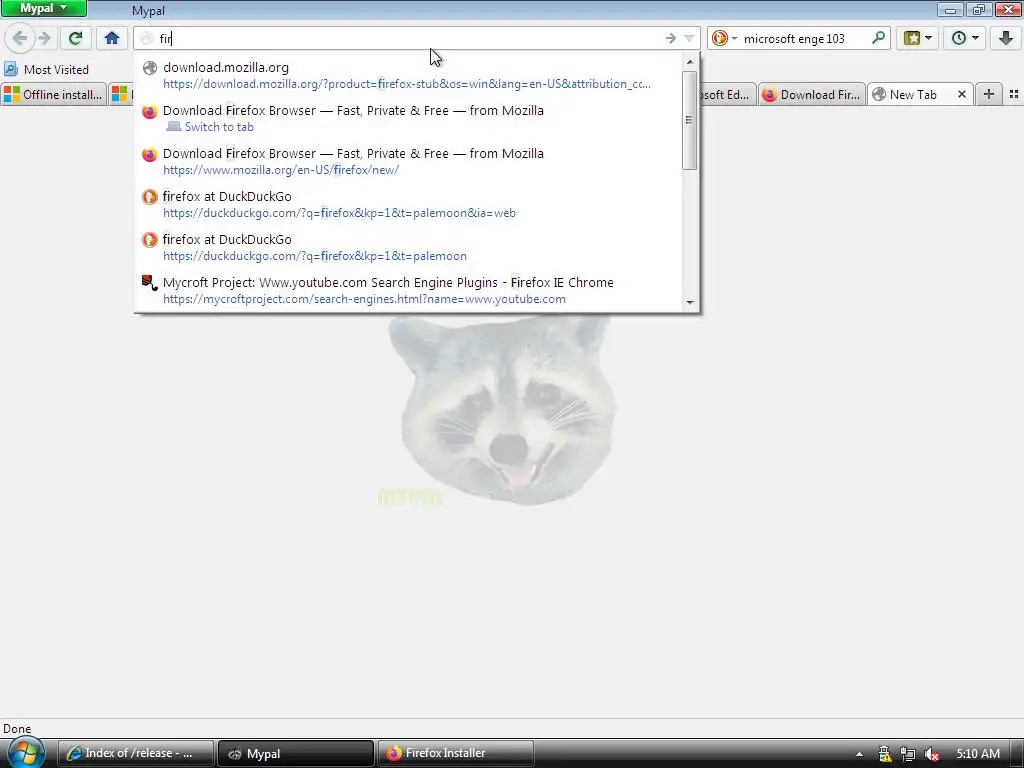Click the globe icon of the download.mozilla.org suggestion

point(150,67)
